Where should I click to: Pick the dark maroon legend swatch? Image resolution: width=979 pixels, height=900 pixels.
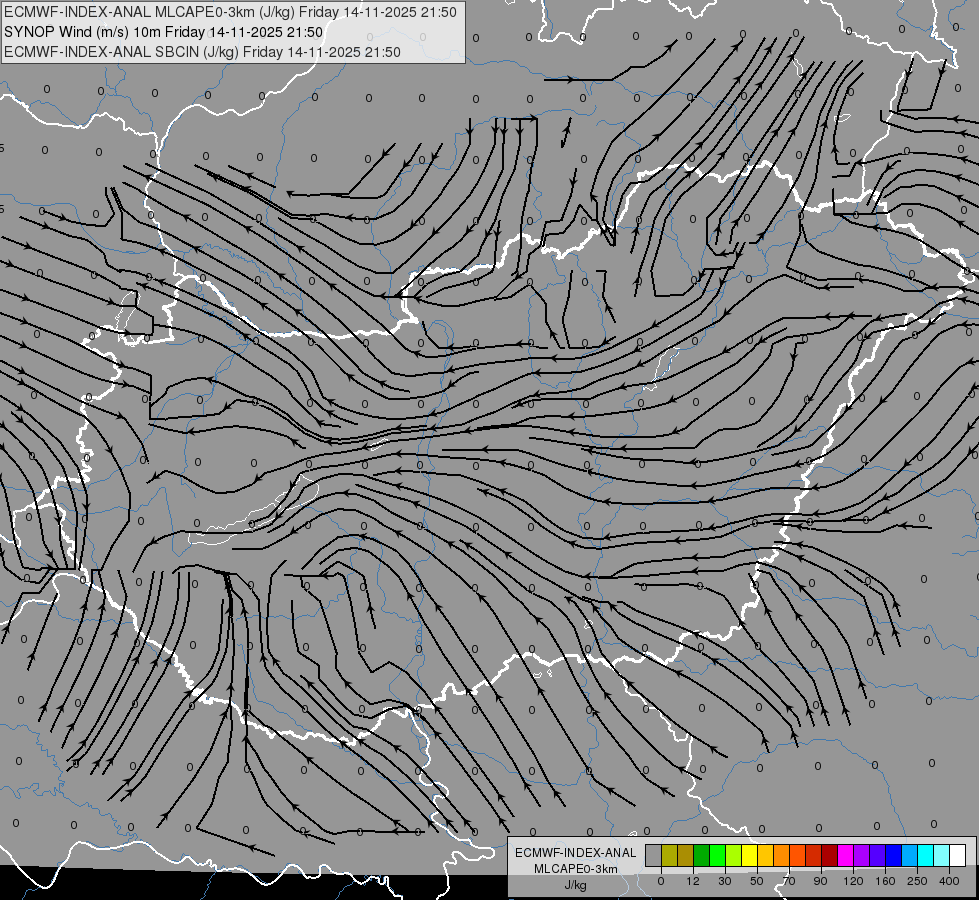[830, 855]
